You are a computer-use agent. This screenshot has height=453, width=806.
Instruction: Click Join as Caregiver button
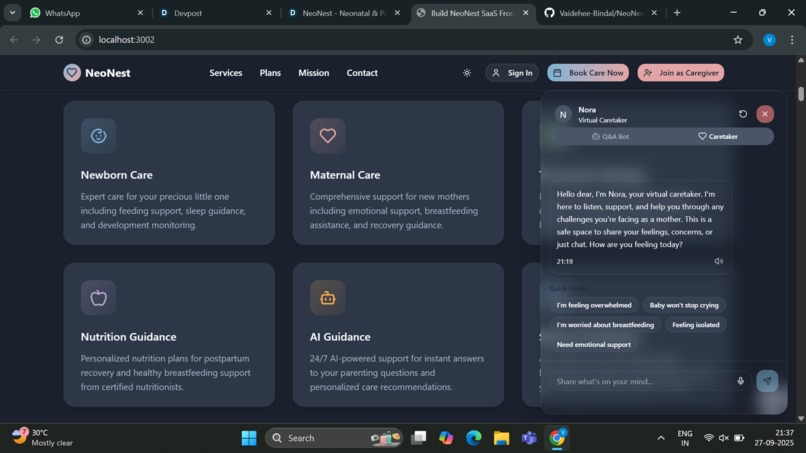pos(681,73)
